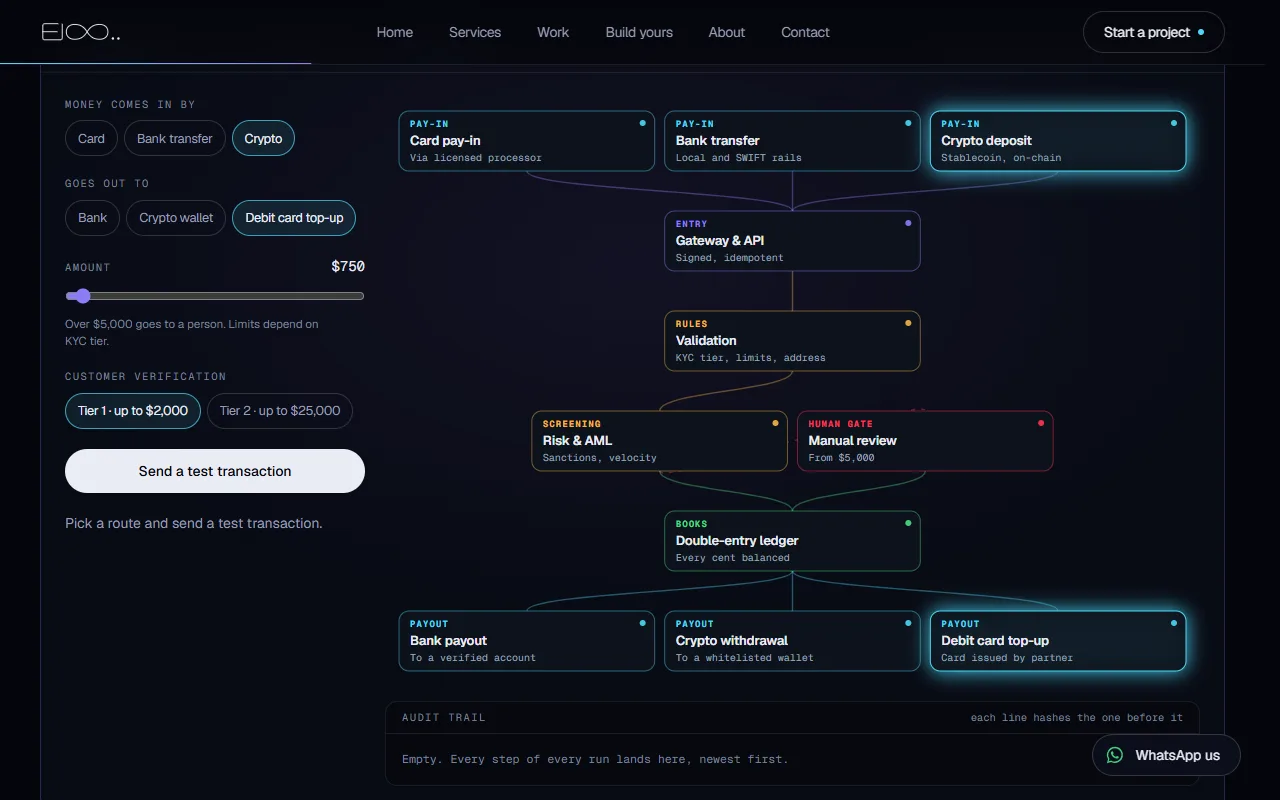Select the Risk & AML screening node
The width and height of the screenshot is (1280, 800).
(x=659, y=441)
